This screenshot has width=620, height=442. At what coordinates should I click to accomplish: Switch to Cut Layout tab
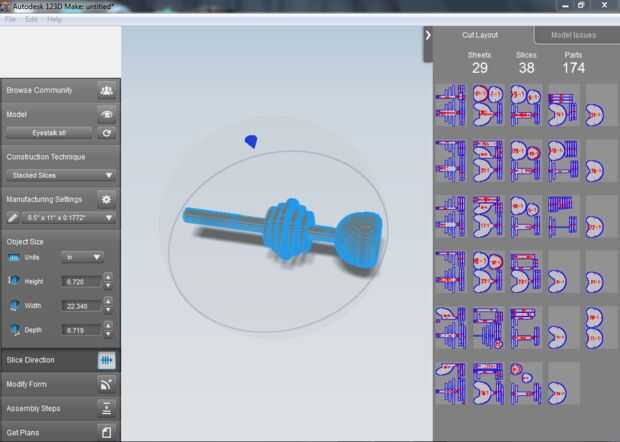[x=480, y=35]
